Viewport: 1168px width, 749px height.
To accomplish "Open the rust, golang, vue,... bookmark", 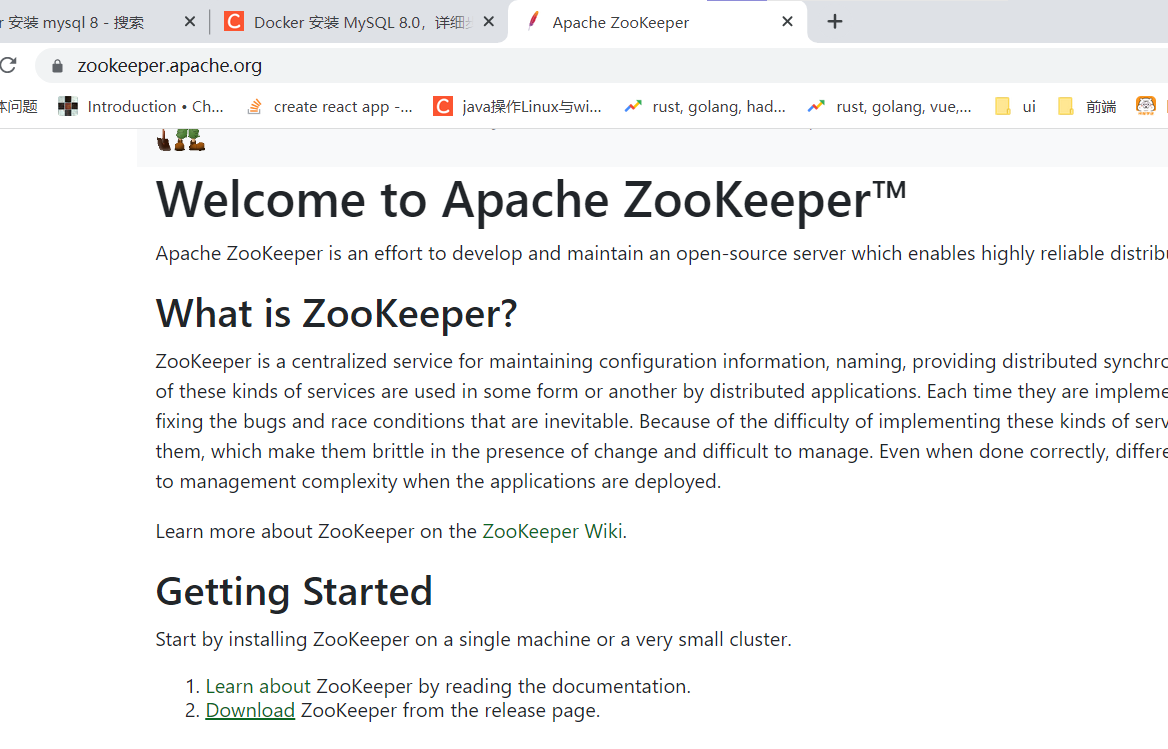I will 889,106.
